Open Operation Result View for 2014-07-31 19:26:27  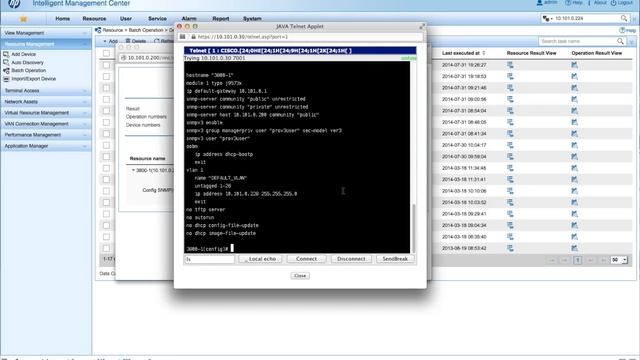pyautogui.click(x=574, y=65)
